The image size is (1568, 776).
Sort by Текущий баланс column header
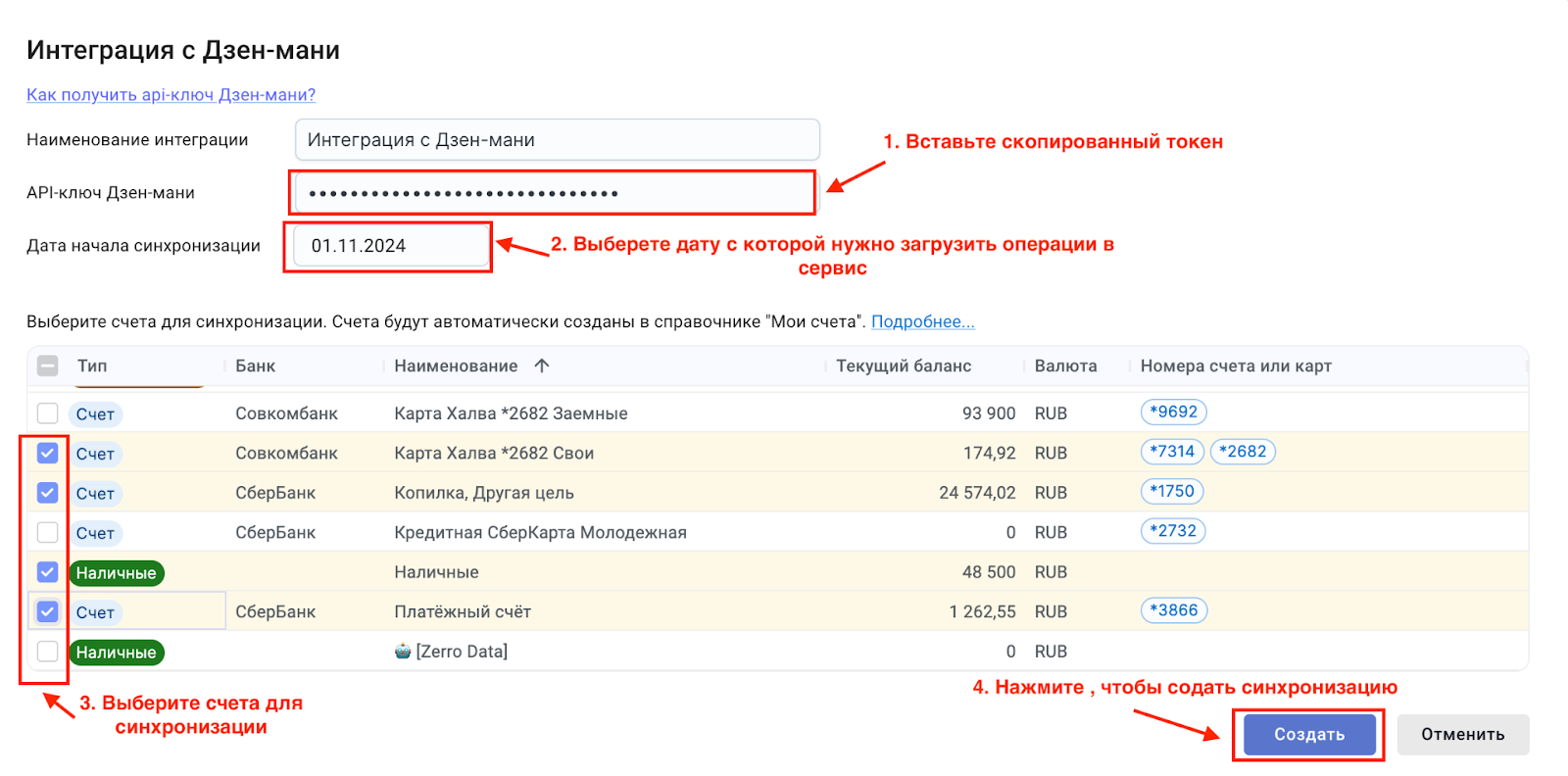(x=903, y=365)
